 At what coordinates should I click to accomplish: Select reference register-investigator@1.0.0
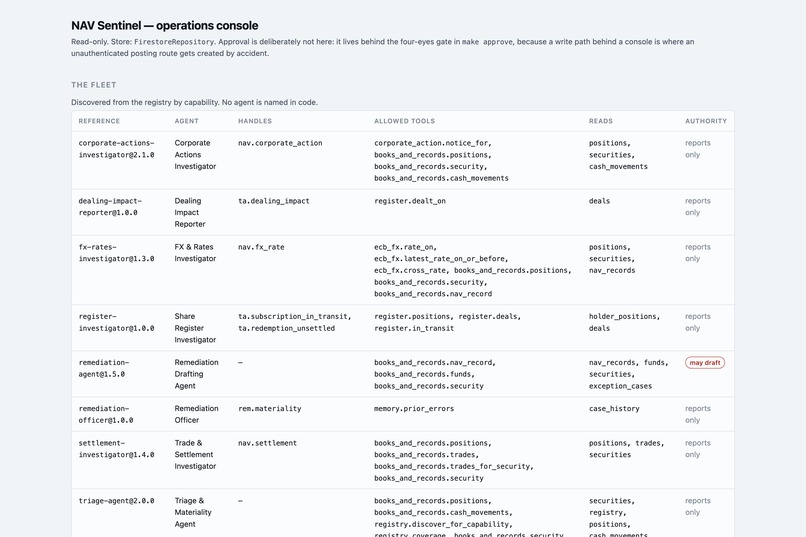click(117, 322)
